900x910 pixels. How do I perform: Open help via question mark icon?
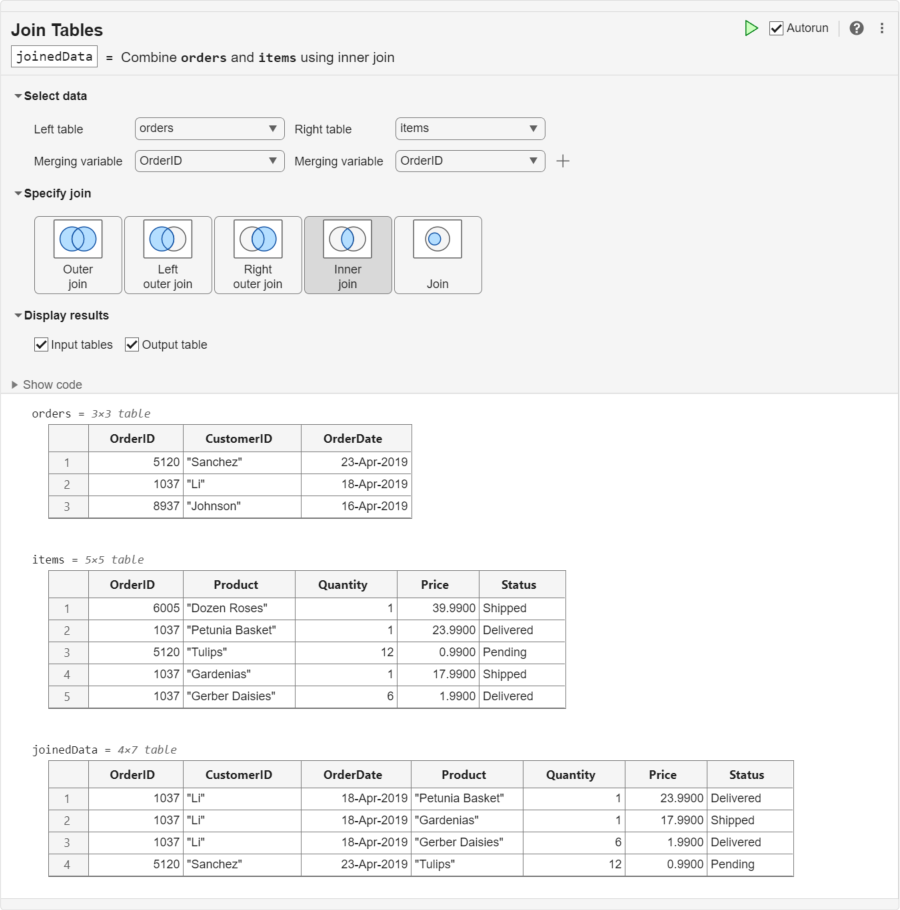point(856,28)
